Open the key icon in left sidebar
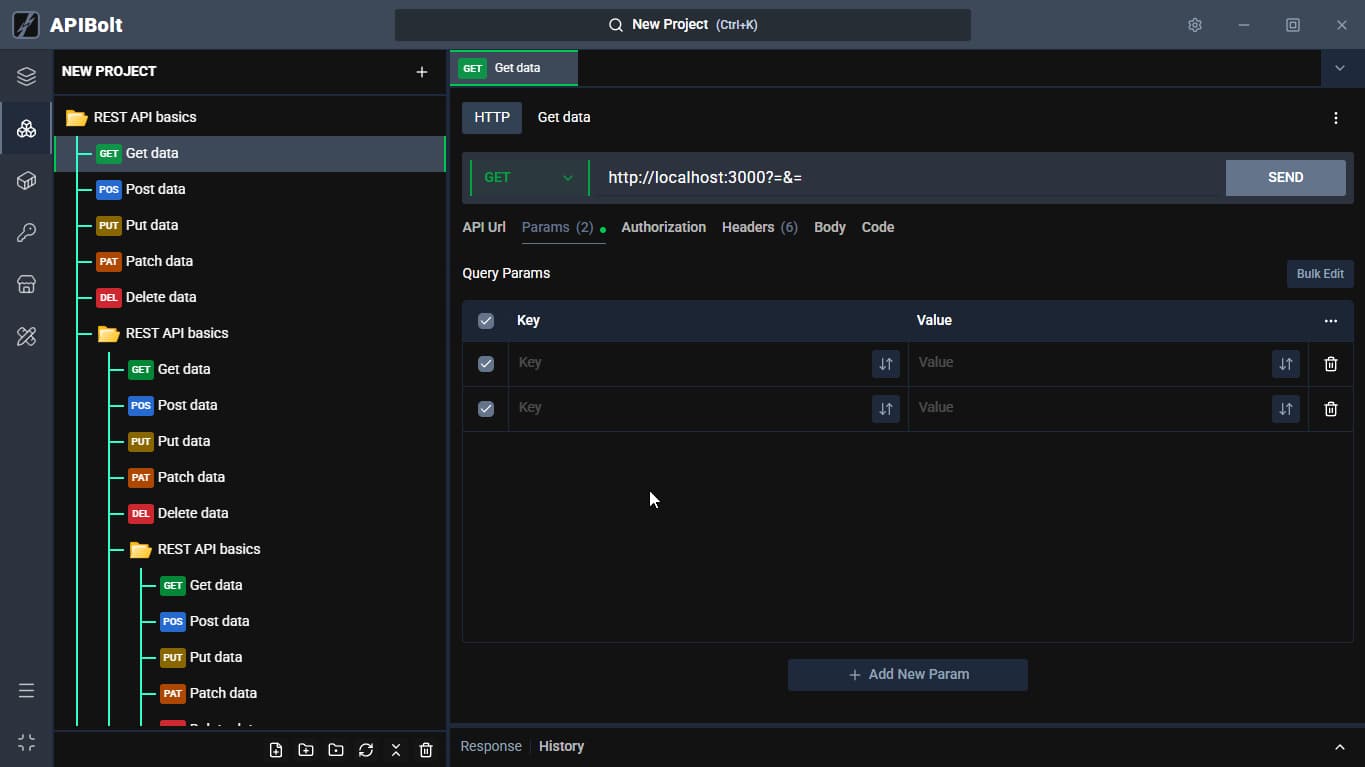The height and width of the screenshot is (767, 1365). tap(27, 233)
